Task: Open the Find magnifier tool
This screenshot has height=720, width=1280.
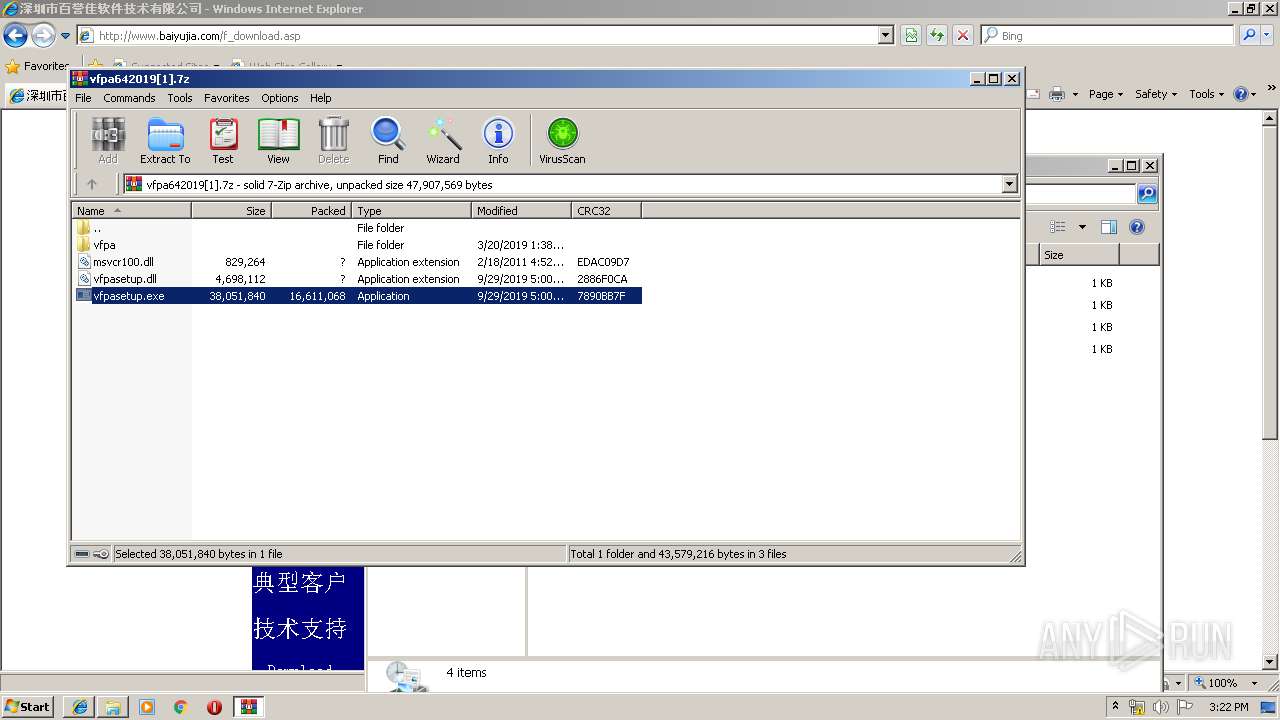Action: click(x=388, y=141)
